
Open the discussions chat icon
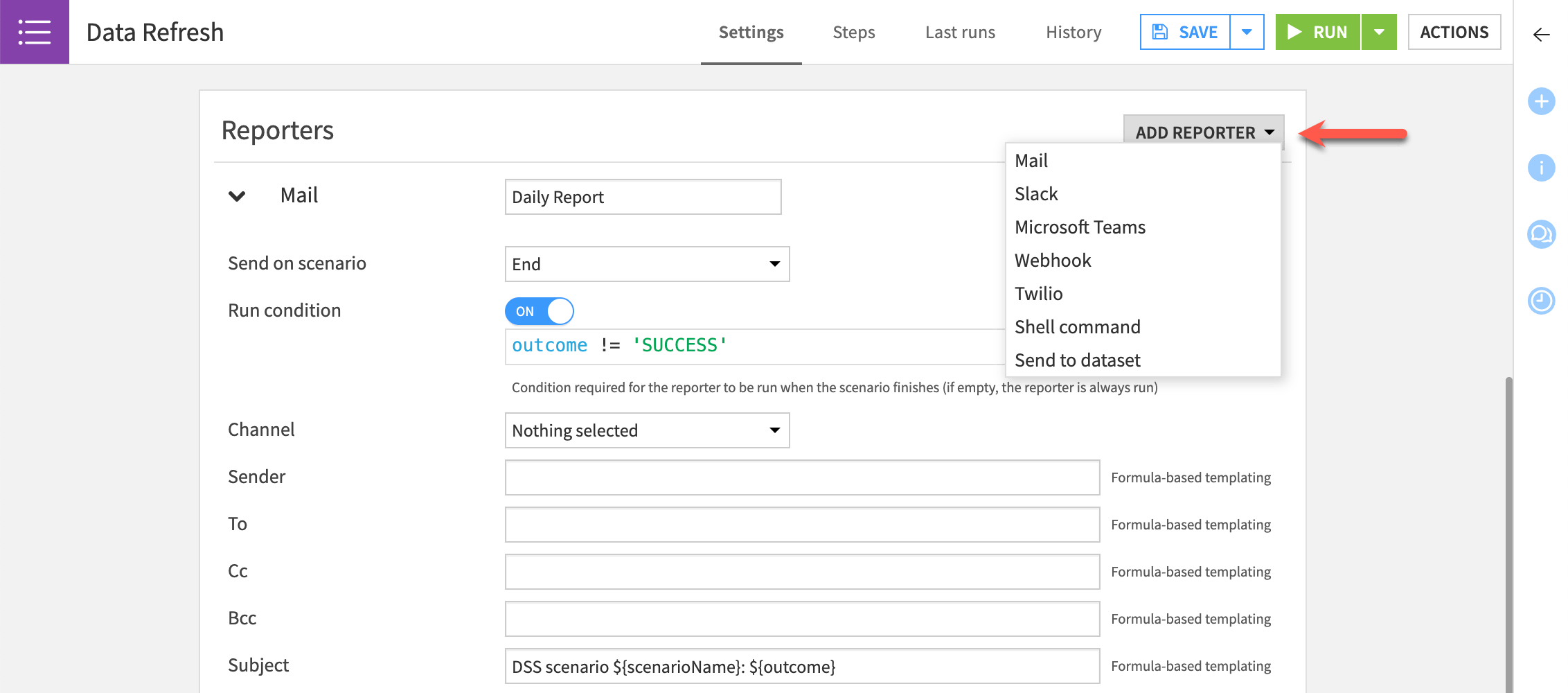(1541, 234)
